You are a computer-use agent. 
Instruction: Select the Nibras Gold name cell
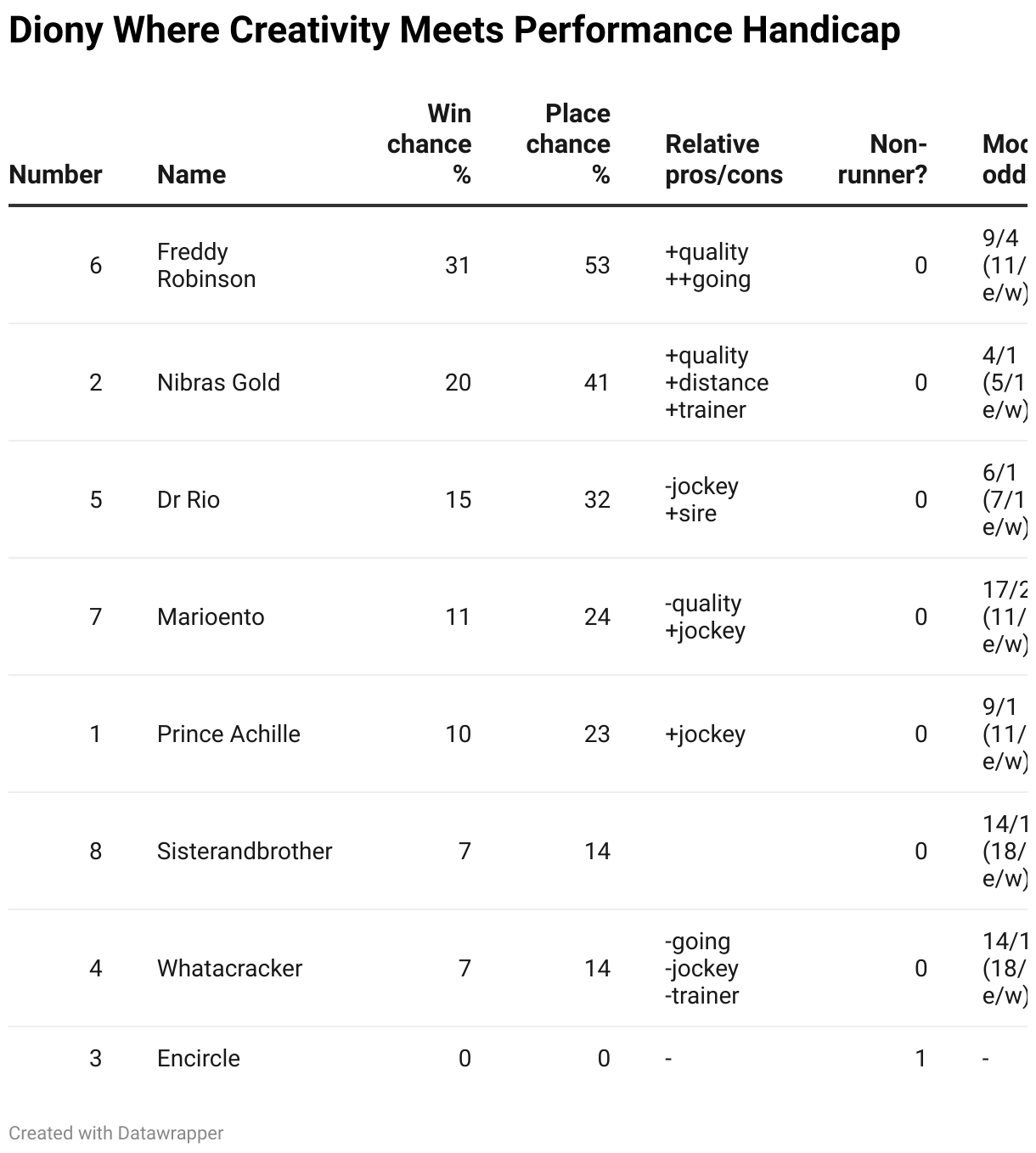[x=218, y=382]
